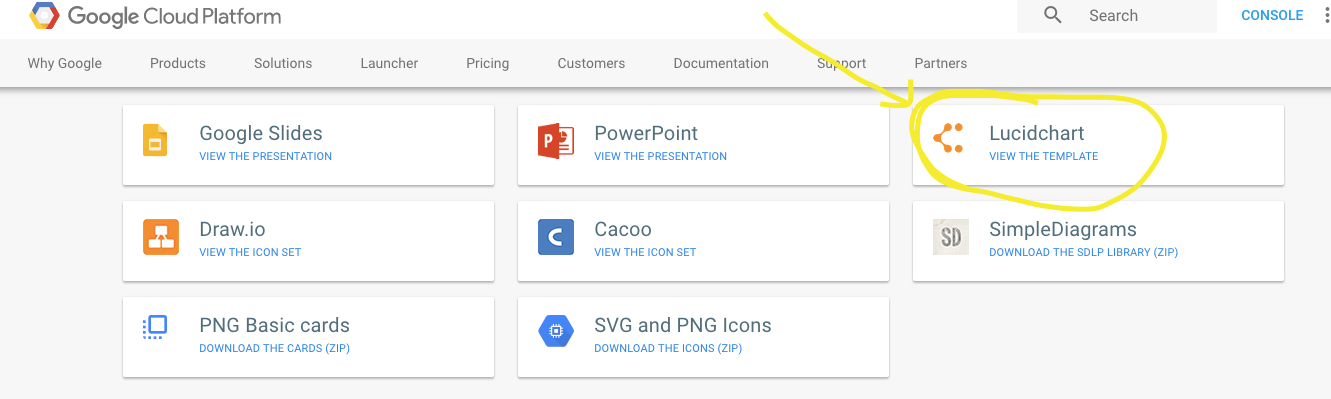1331x399 pixels.
Task: Open Lucidchart VIEW THE TEMPLATE link
Action: pyautogui.click(x=1044, y=156)
